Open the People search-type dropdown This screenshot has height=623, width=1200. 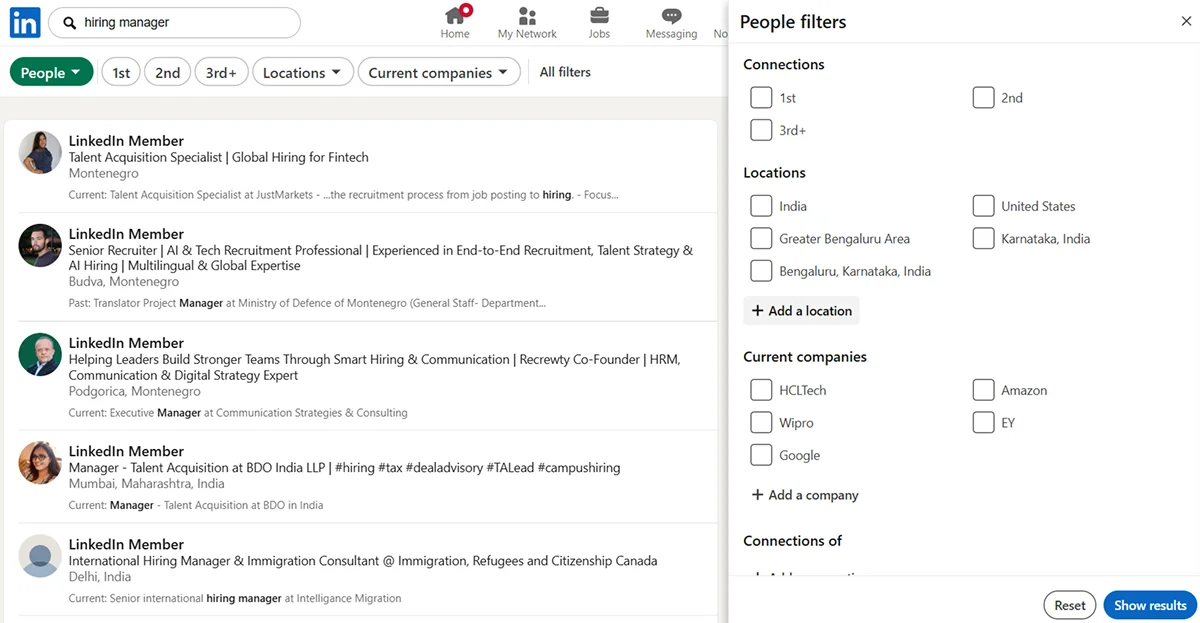click(51, 71)
